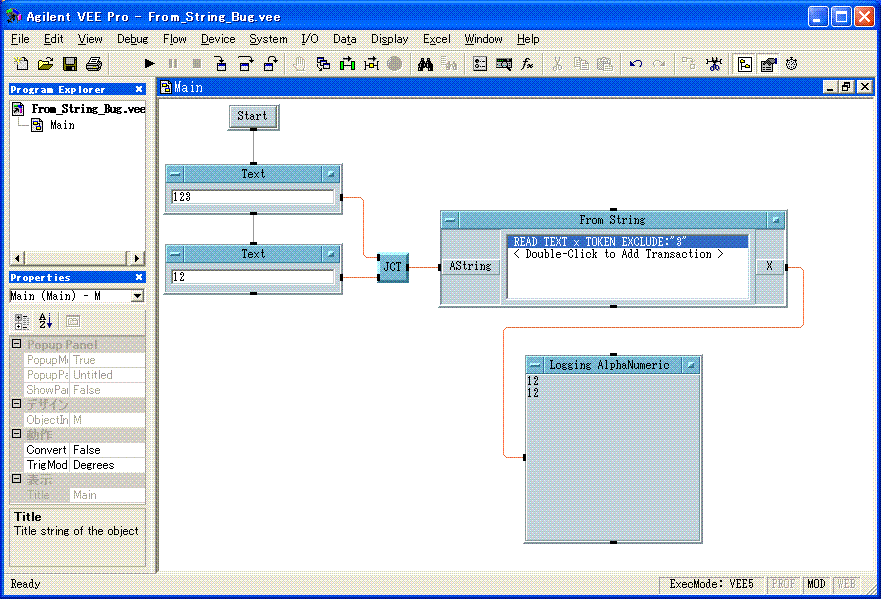Viewport: 881px width, 599px height.
Task: Click the Function & Object Browser fx icon
Action: pos(528,64)
